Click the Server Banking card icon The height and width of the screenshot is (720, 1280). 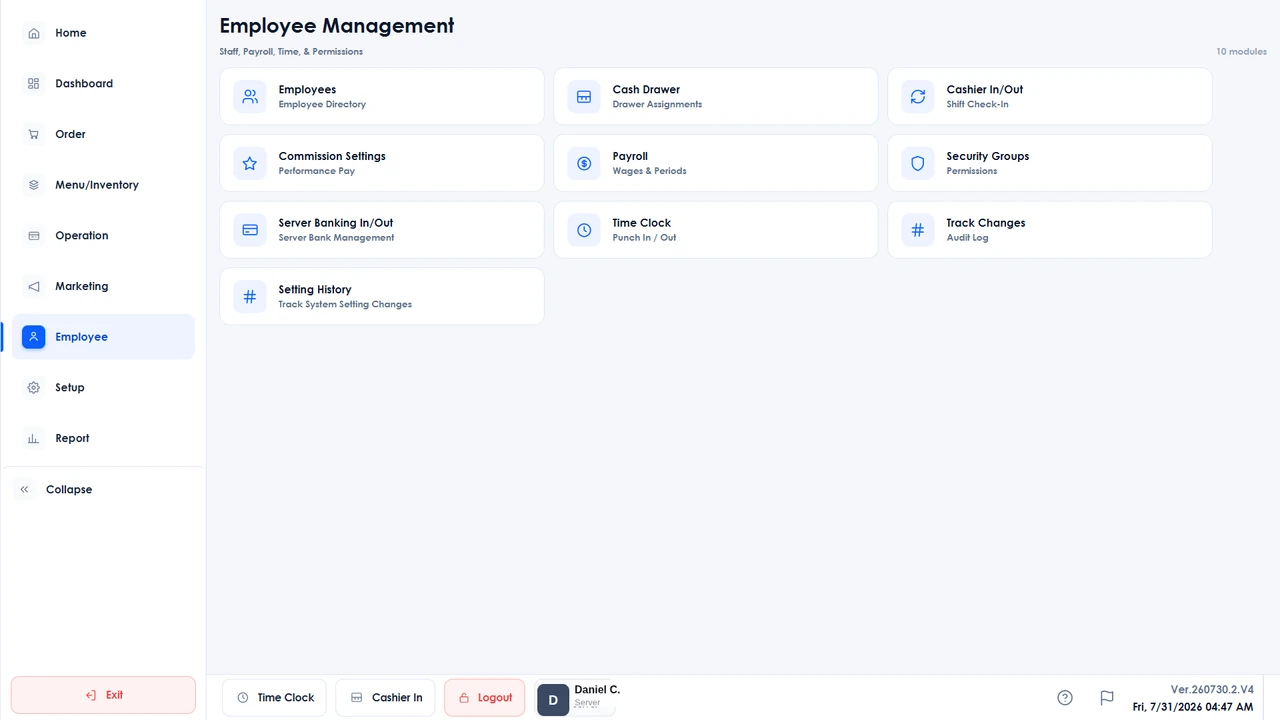point(250,230)
